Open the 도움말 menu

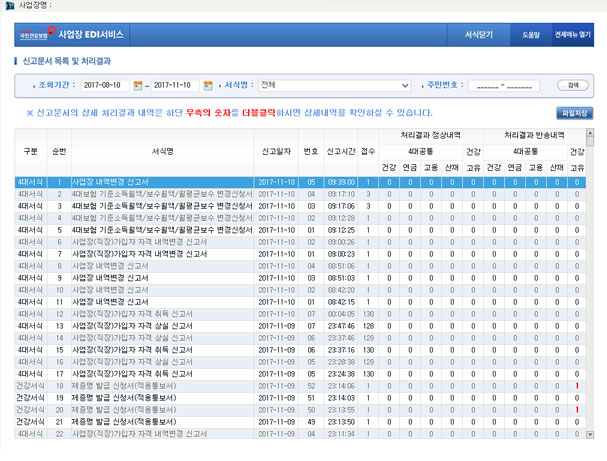[x=531, y=35]
